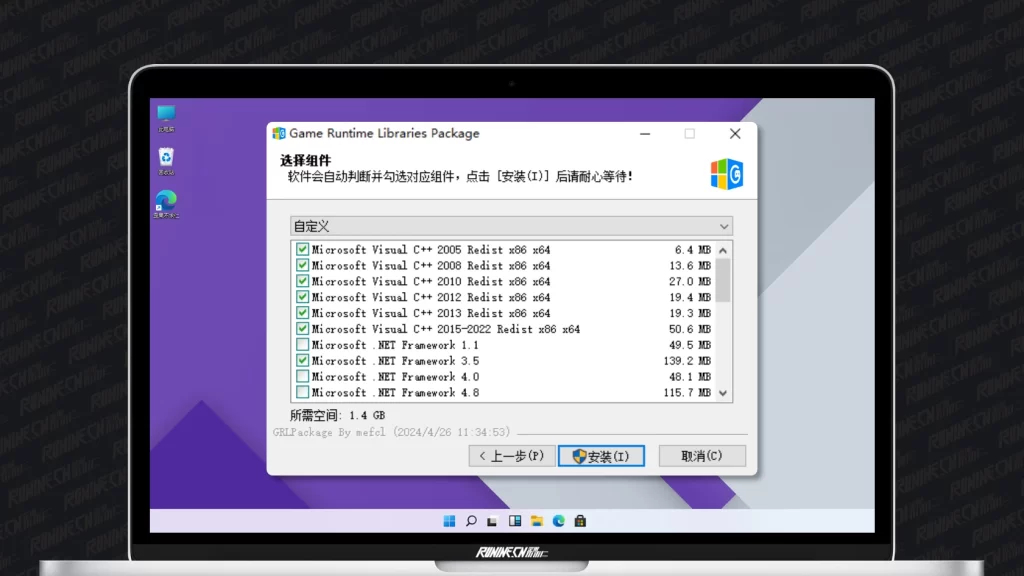Open the 自定义 install type dropdown
Viewport: 1024px width, 576px height.
coord(511,227)
